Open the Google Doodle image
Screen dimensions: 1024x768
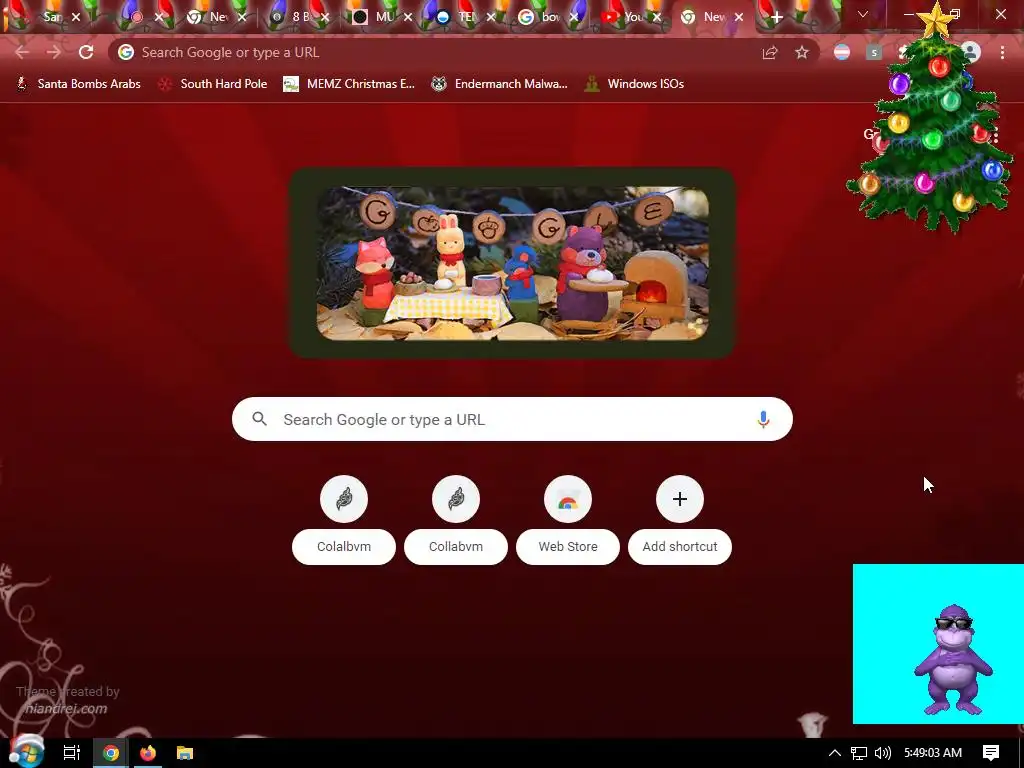tap(513, 263)
